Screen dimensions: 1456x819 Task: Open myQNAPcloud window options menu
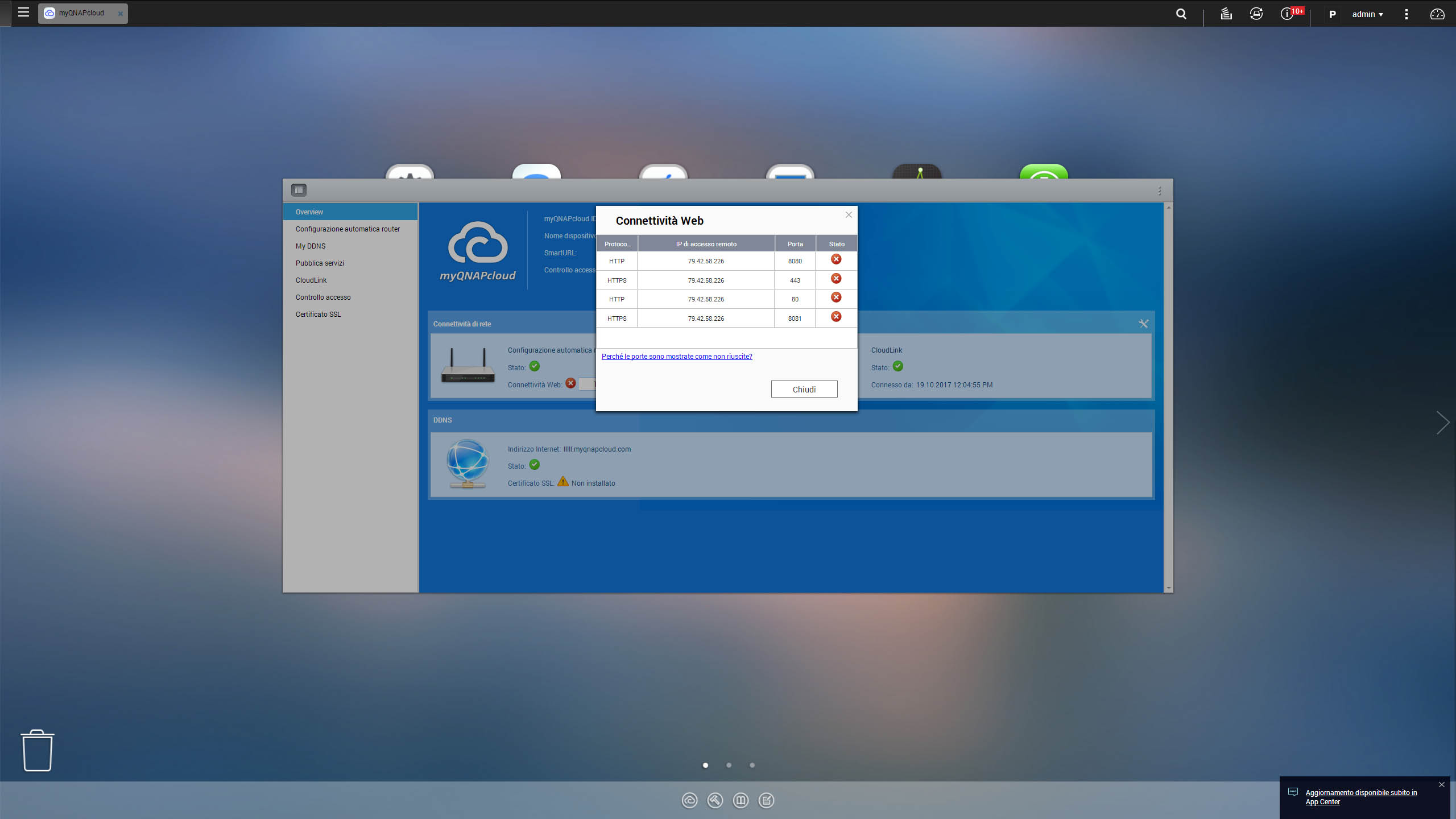[x=1160, y=191]
